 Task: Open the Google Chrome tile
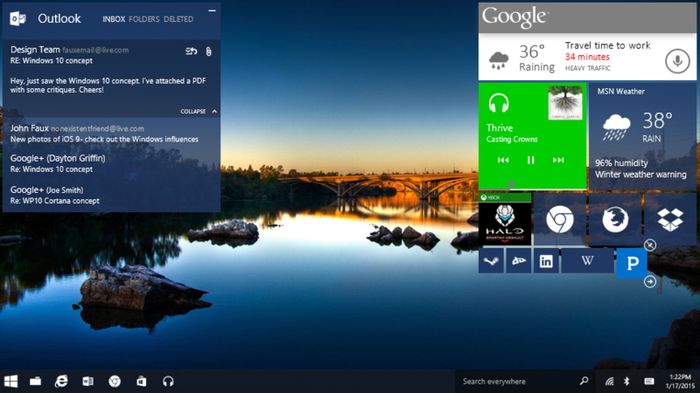560,219
